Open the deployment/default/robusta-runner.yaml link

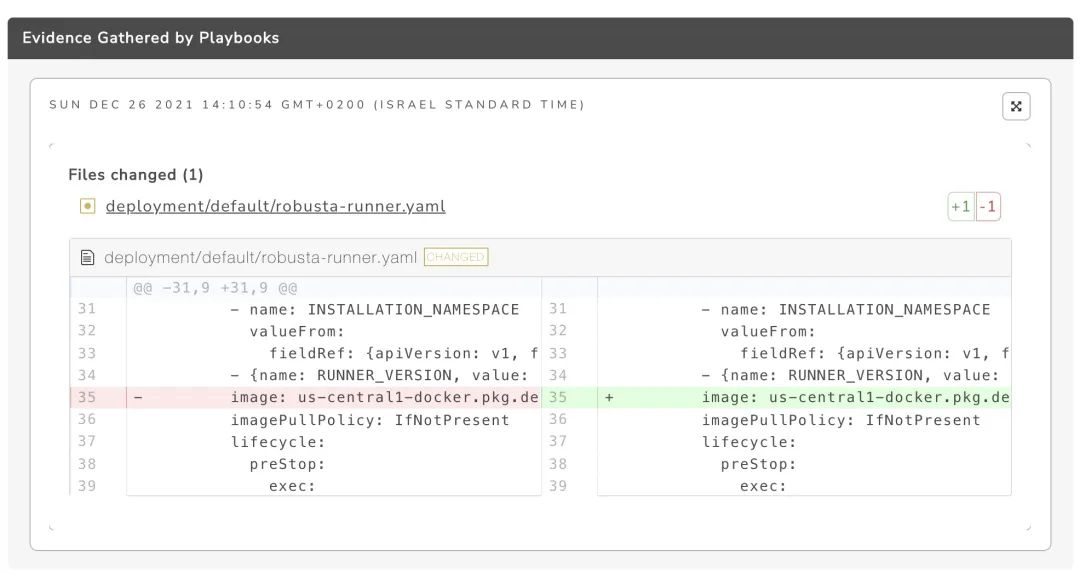[276, 206]
